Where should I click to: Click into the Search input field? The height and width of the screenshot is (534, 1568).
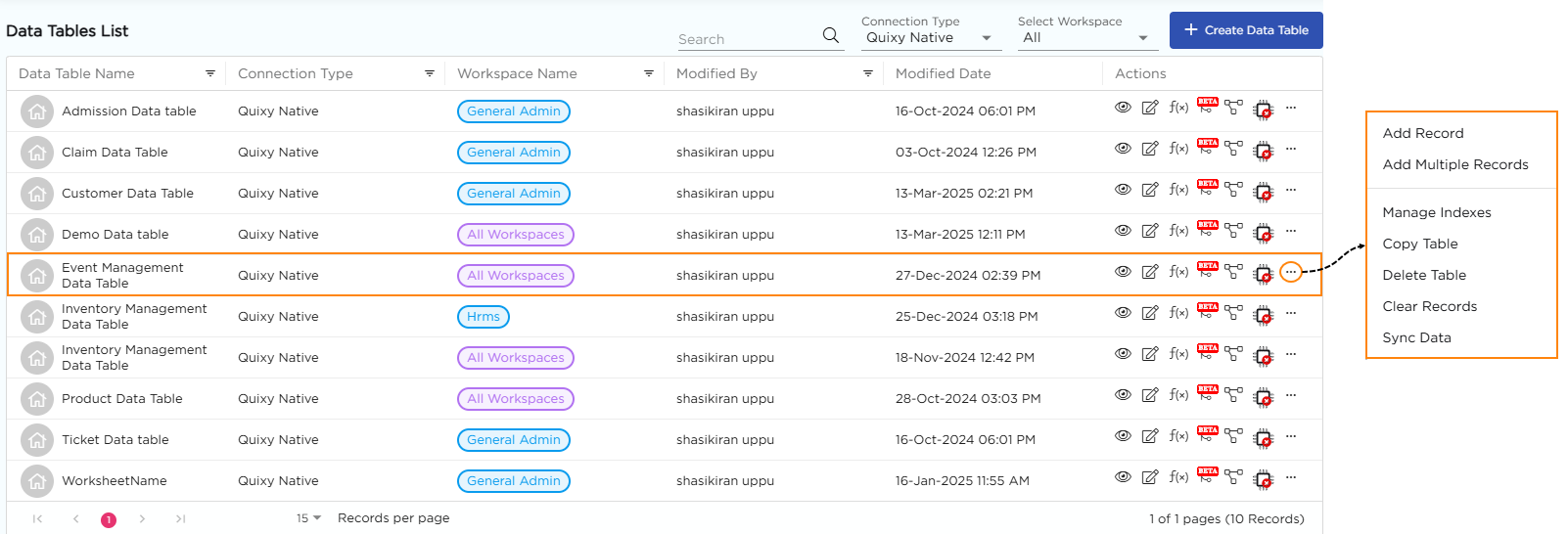[746, 39]
